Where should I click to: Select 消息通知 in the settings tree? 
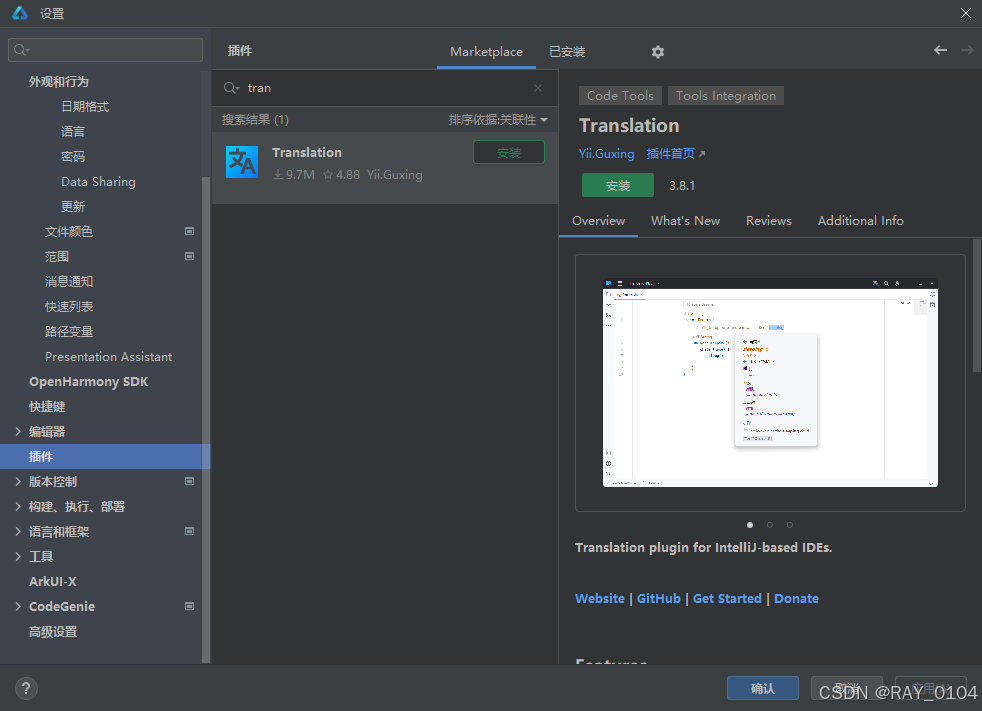[69, 281]
